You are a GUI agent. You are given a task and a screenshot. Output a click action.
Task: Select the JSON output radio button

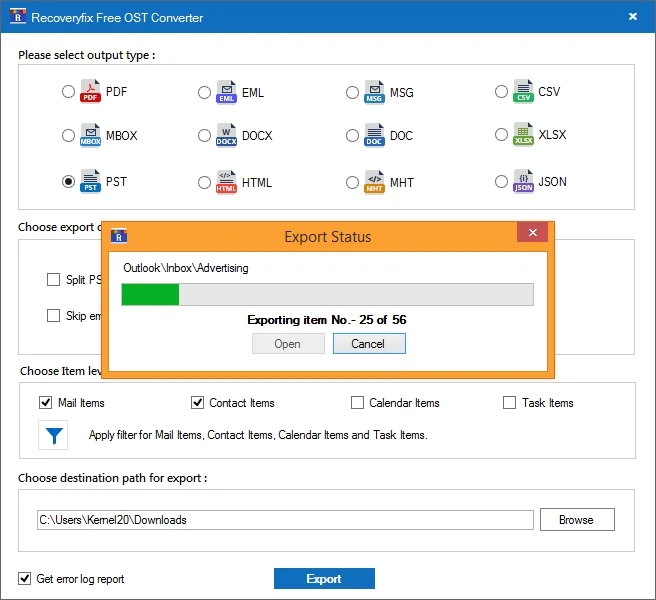tap(501, 181)
